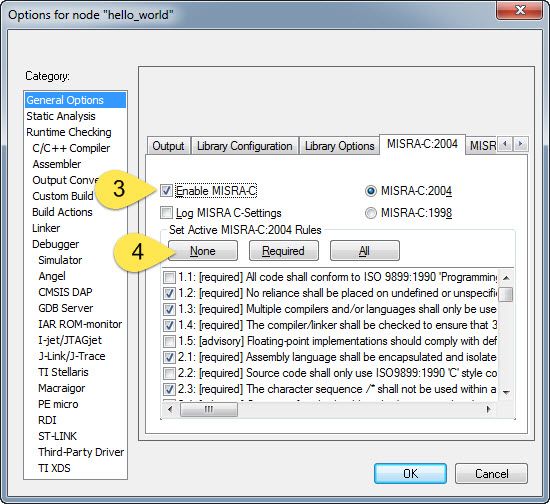Click the horizontal scrollbar thumb in rules list
550x504 pixels.
point(209,409)
